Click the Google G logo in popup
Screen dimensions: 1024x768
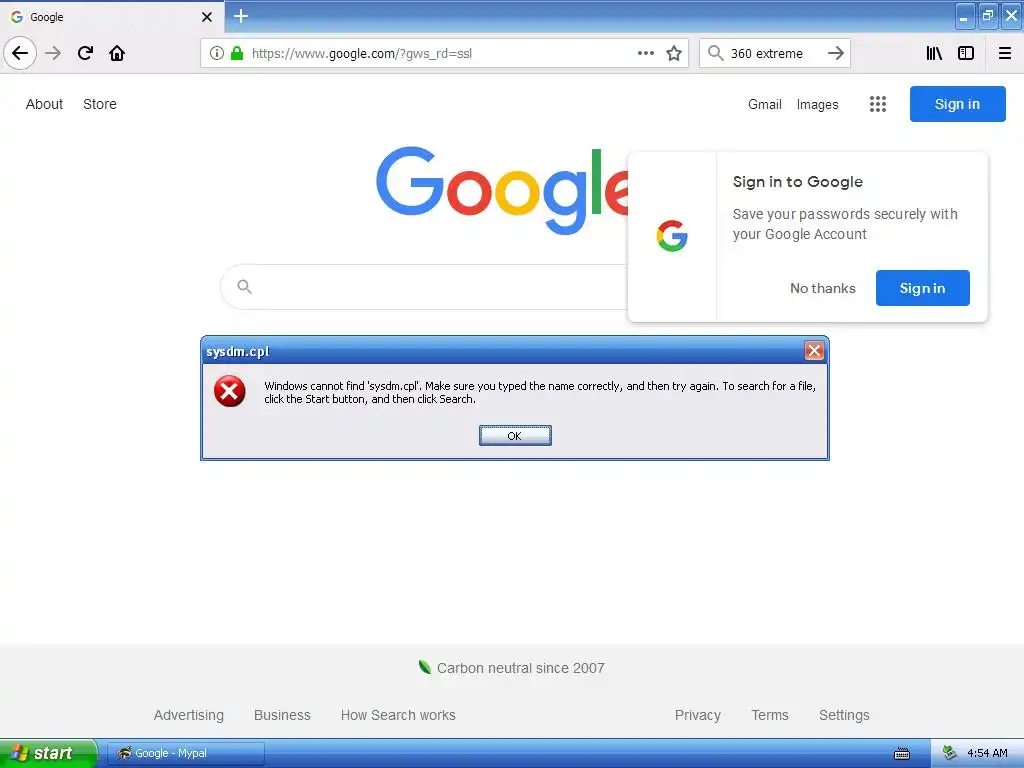click(672, 236)
